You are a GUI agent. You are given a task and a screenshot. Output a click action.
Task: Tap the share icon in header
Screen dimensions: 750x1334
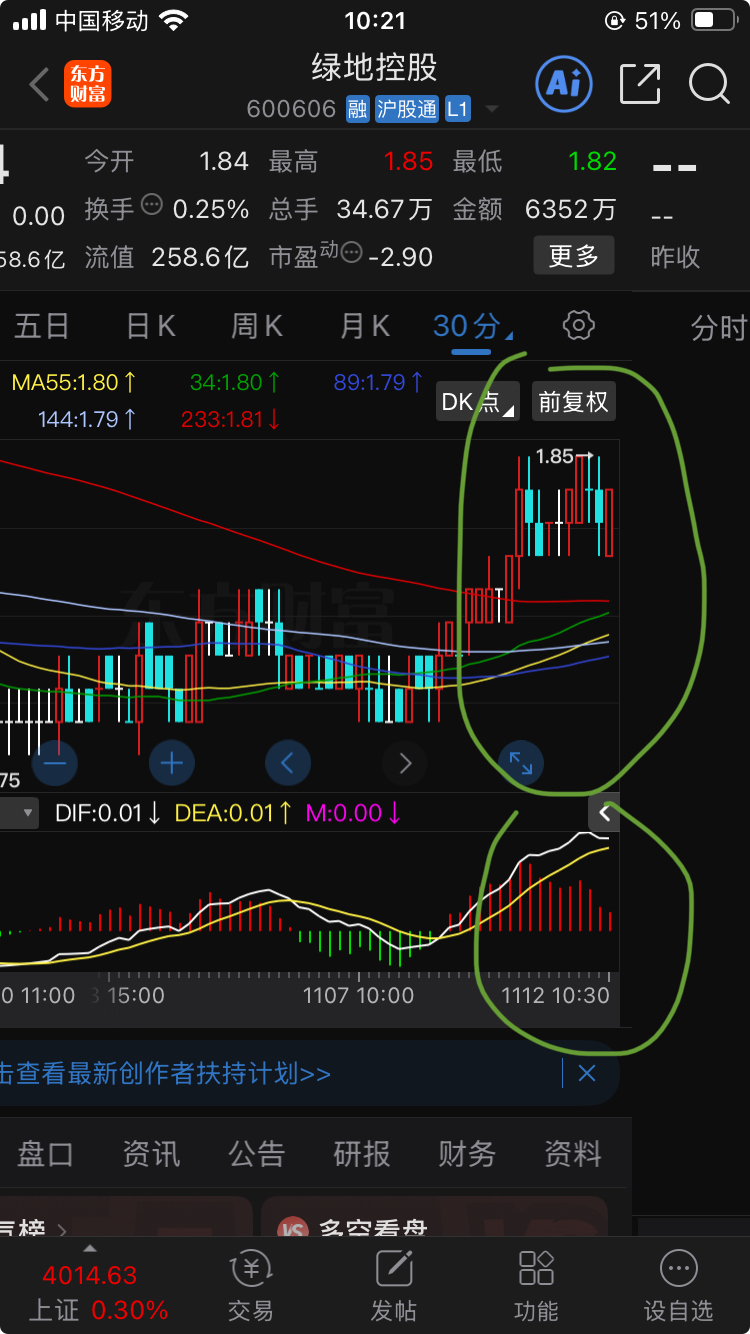[x=640, y=84]
